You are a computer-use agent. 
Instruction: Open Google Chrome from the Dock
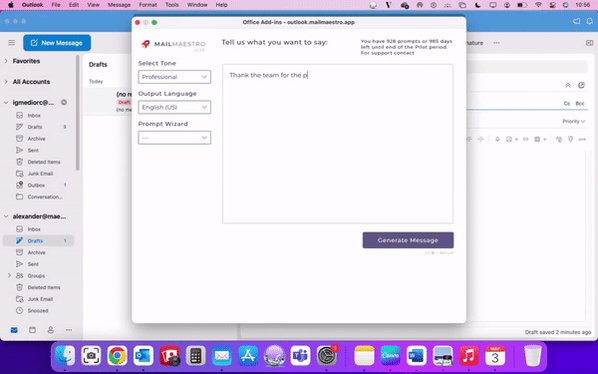coord(117,356)
